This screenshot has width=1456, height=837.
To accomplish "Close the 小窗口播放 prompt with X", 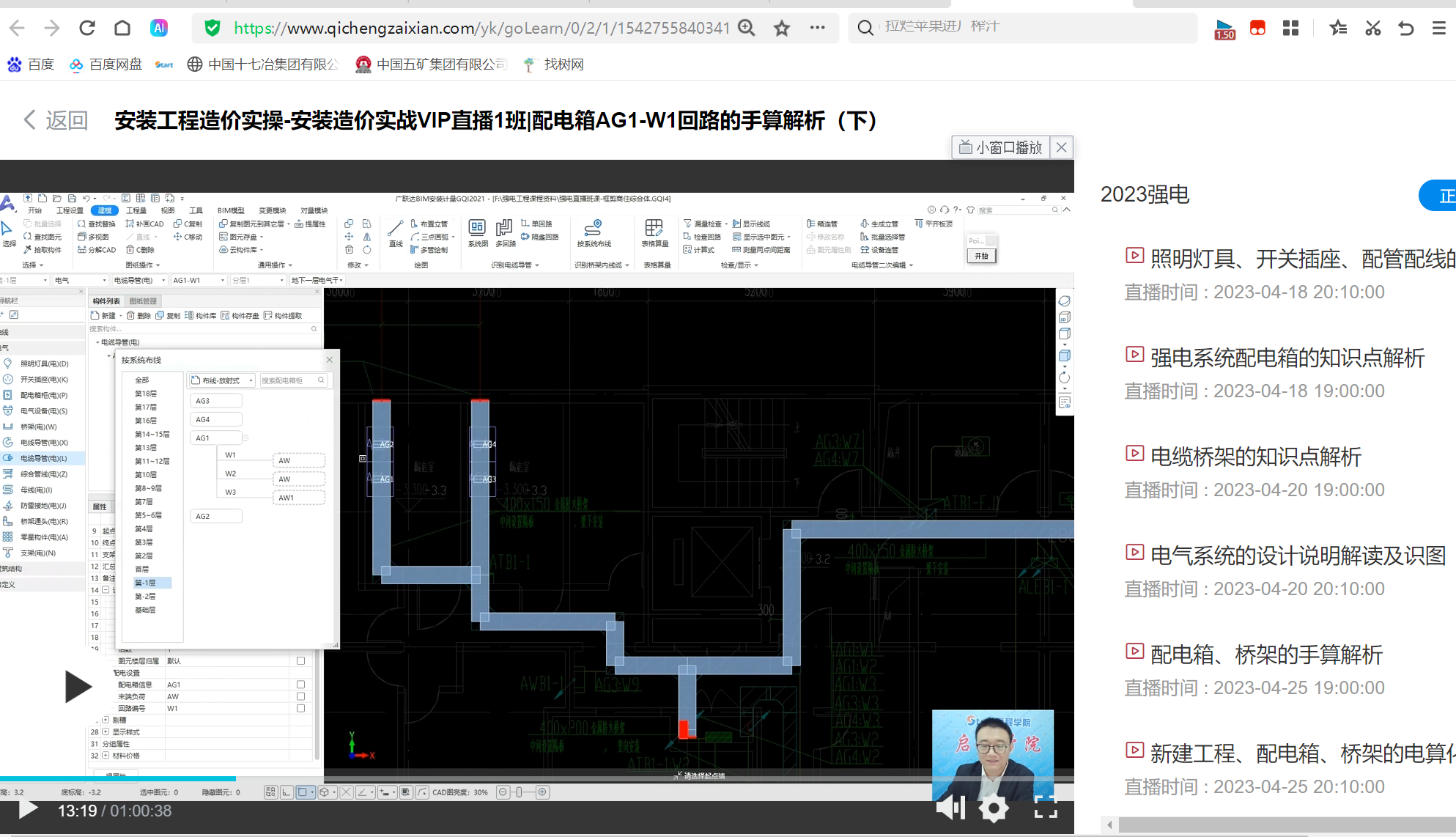I will point(1061,147).
